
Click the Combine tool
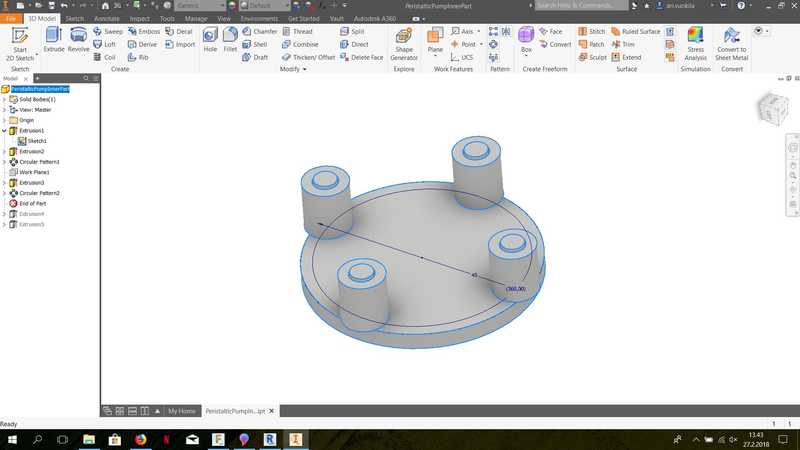300,44
